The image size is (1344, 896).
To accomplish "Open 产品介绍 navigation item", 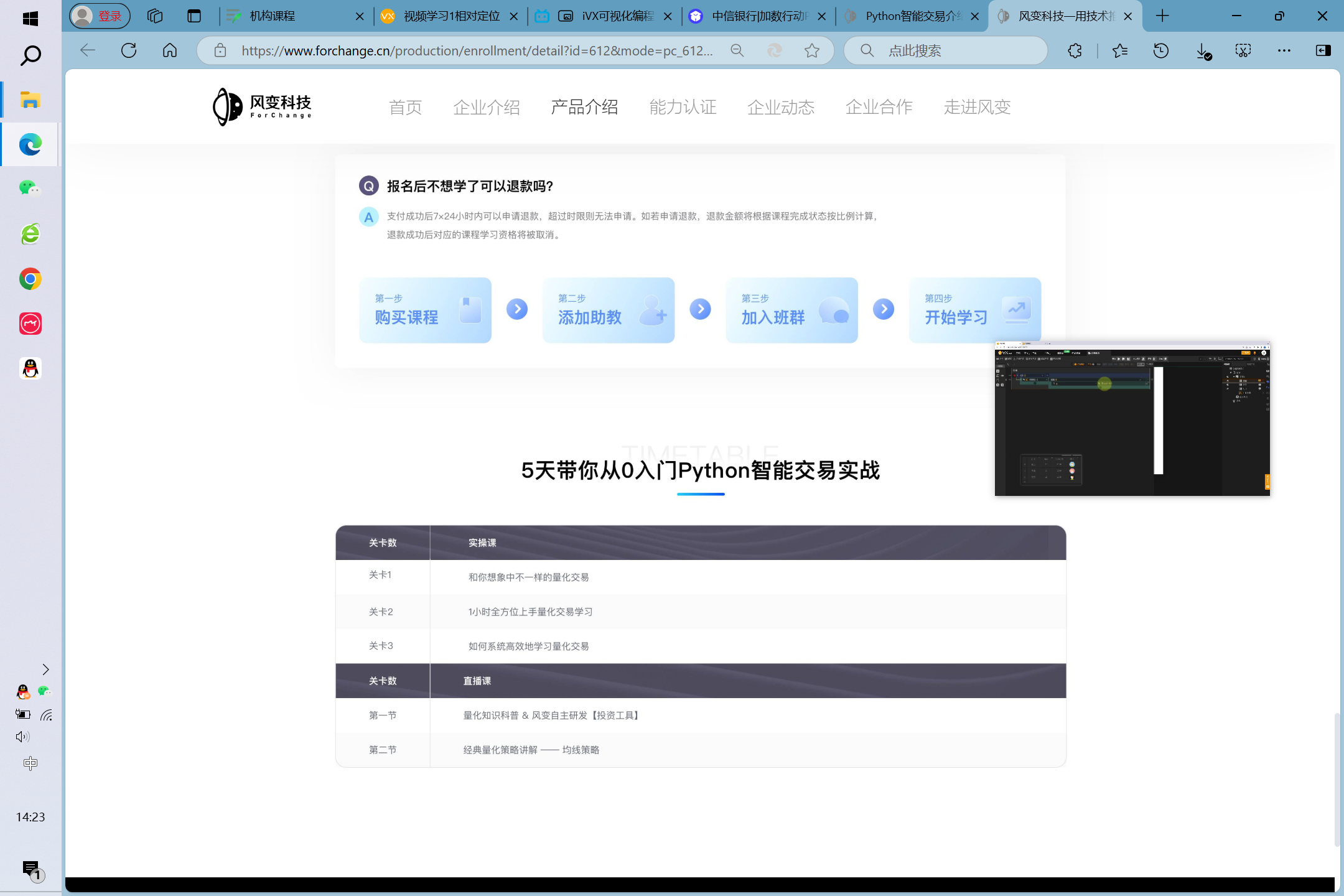I will coord(585,107).
